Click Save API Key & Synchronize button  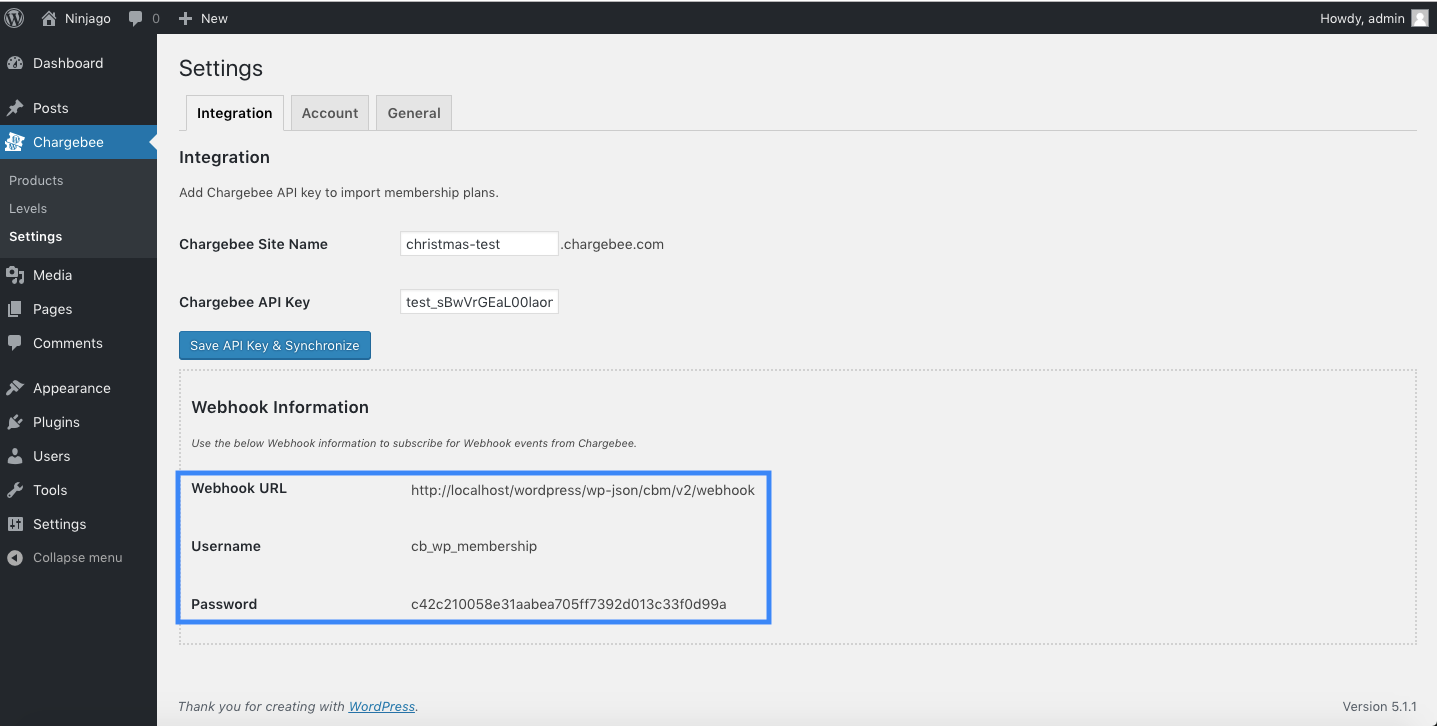coord(275,345)
